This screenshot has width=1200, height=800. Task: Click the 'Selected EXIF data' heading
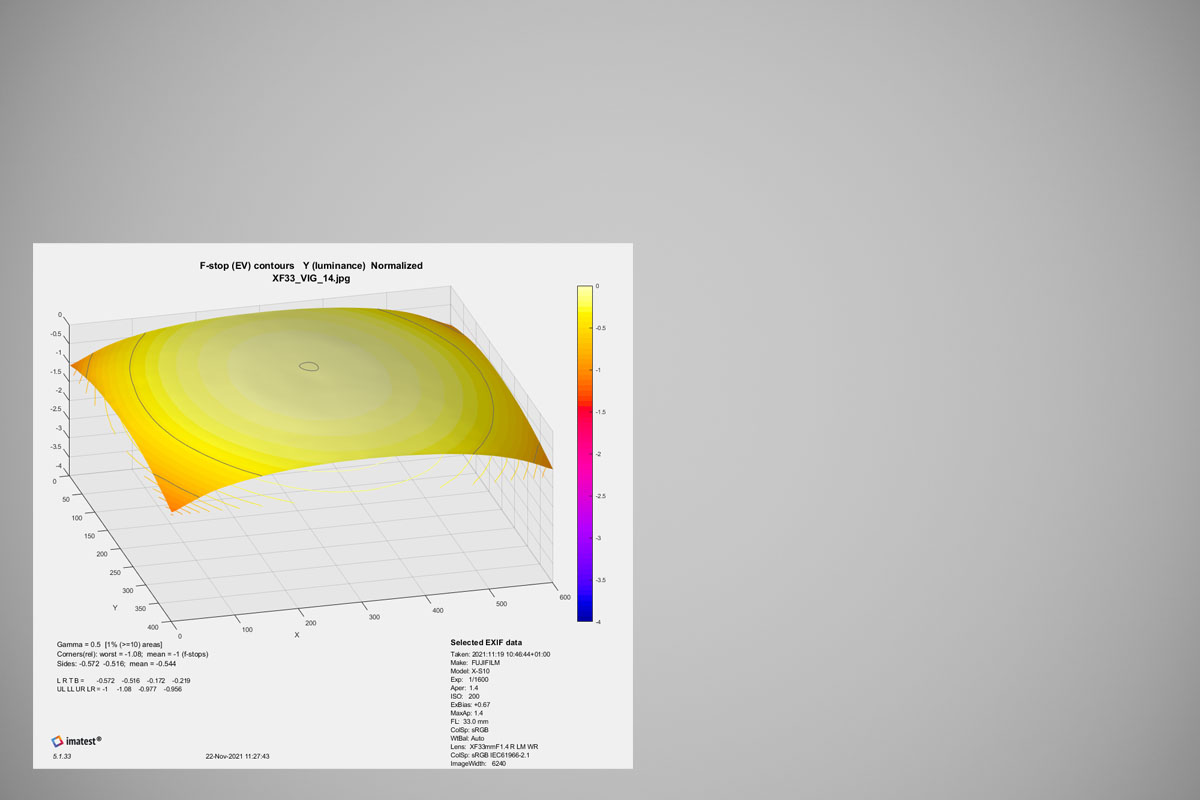pos(486,642)
